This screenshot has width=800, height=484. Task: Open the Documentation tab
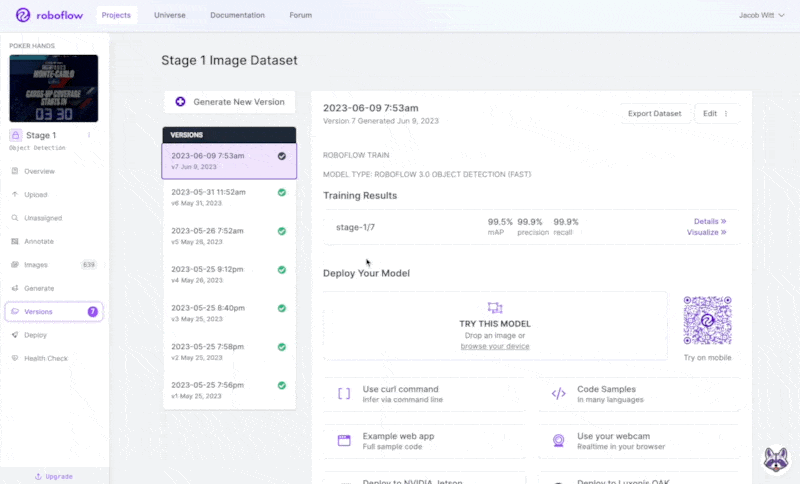(x=237, y=15)
